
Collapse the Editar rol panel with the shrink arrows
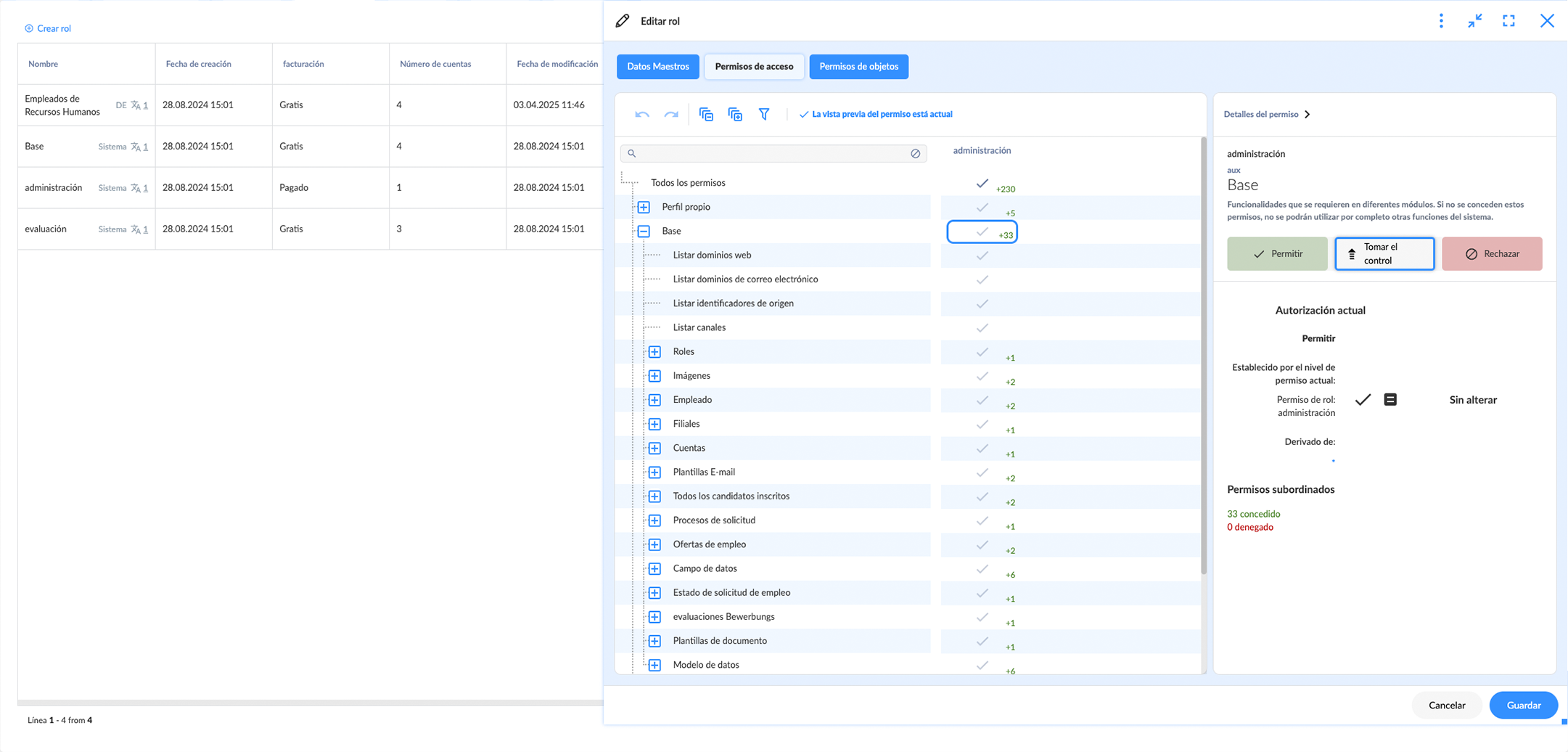click(x=1474, y=21)
